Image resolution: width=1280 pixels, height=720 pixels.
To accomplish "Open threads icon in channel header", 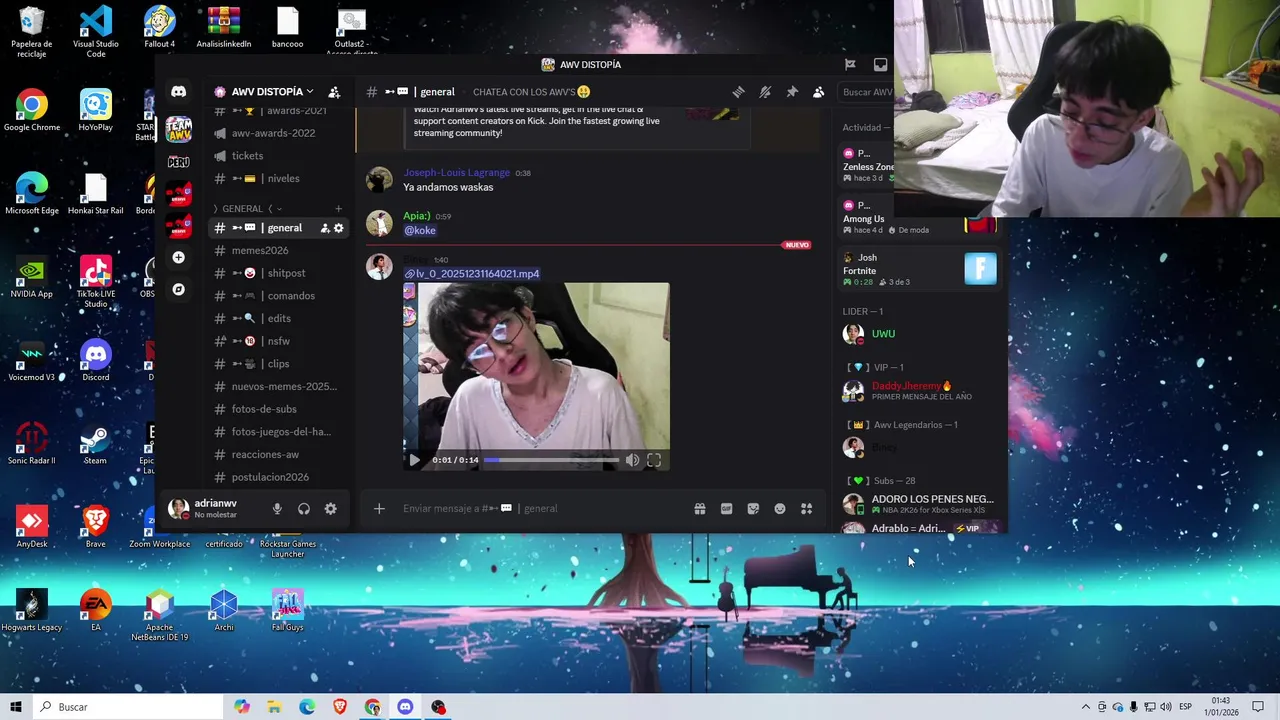I will tap(738, 92).
